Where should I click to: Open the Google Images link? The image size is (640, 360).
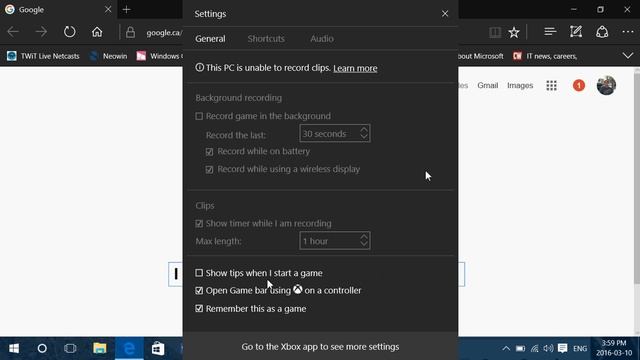[x=520, y=85]
